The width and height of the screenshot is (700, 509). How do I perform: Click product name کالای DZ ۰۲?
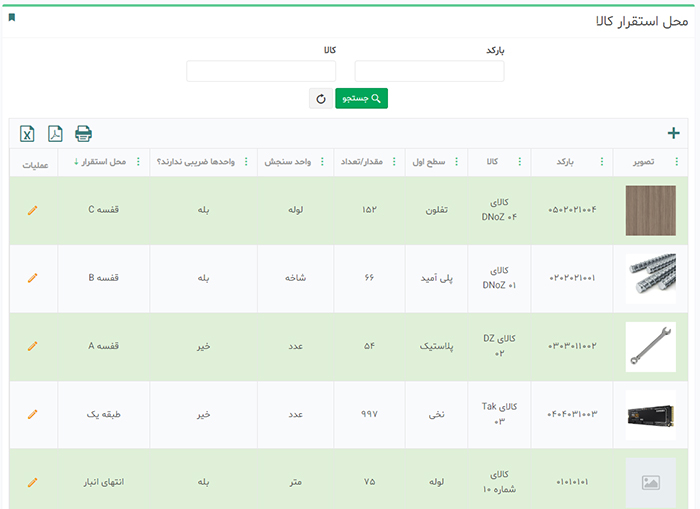pos(499,346)
